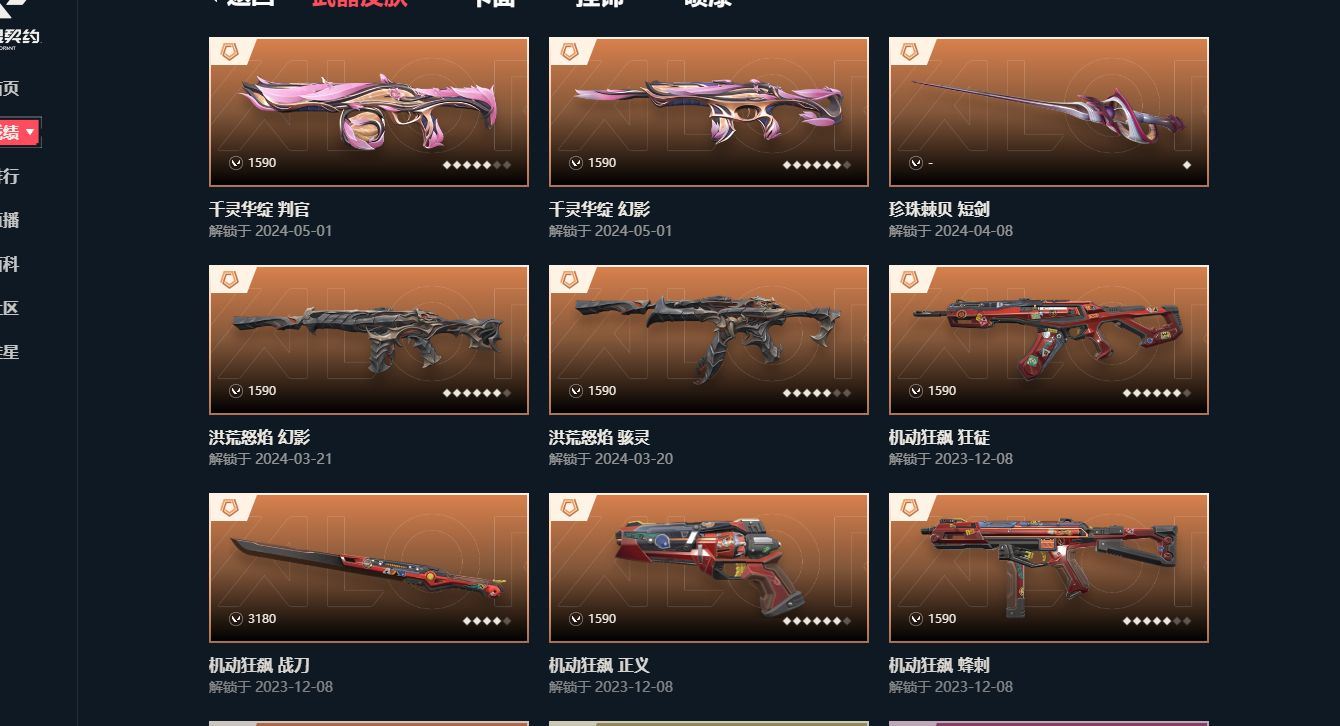Click the VP currency icon on 洪荒怒焰 幻影 card
This screenshot has width=1340, height=726.
236,391
